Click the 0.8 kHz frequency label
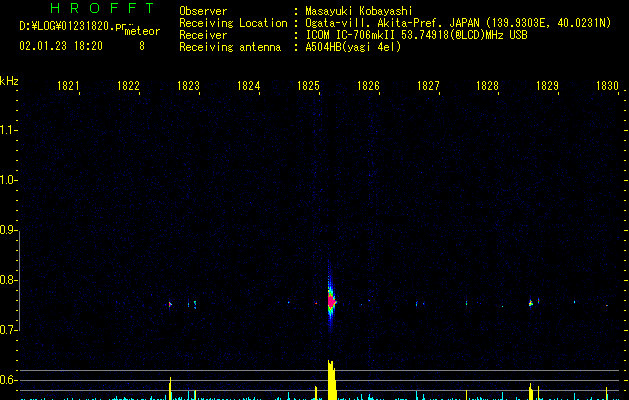This screenshot has height=400, width=629. pos(8,280)
